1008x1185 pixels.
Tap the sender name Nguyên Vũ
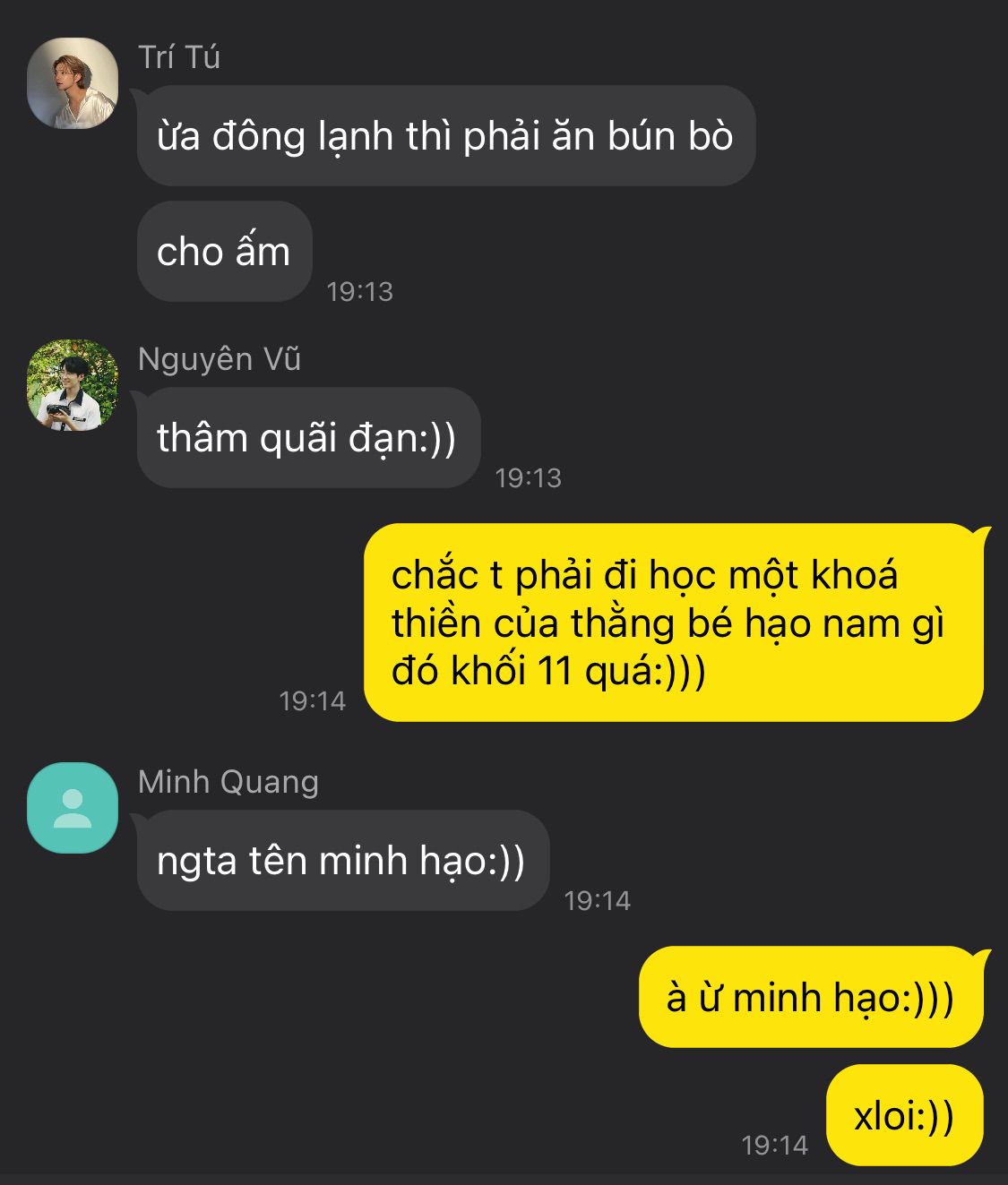[x=220, y=359]
